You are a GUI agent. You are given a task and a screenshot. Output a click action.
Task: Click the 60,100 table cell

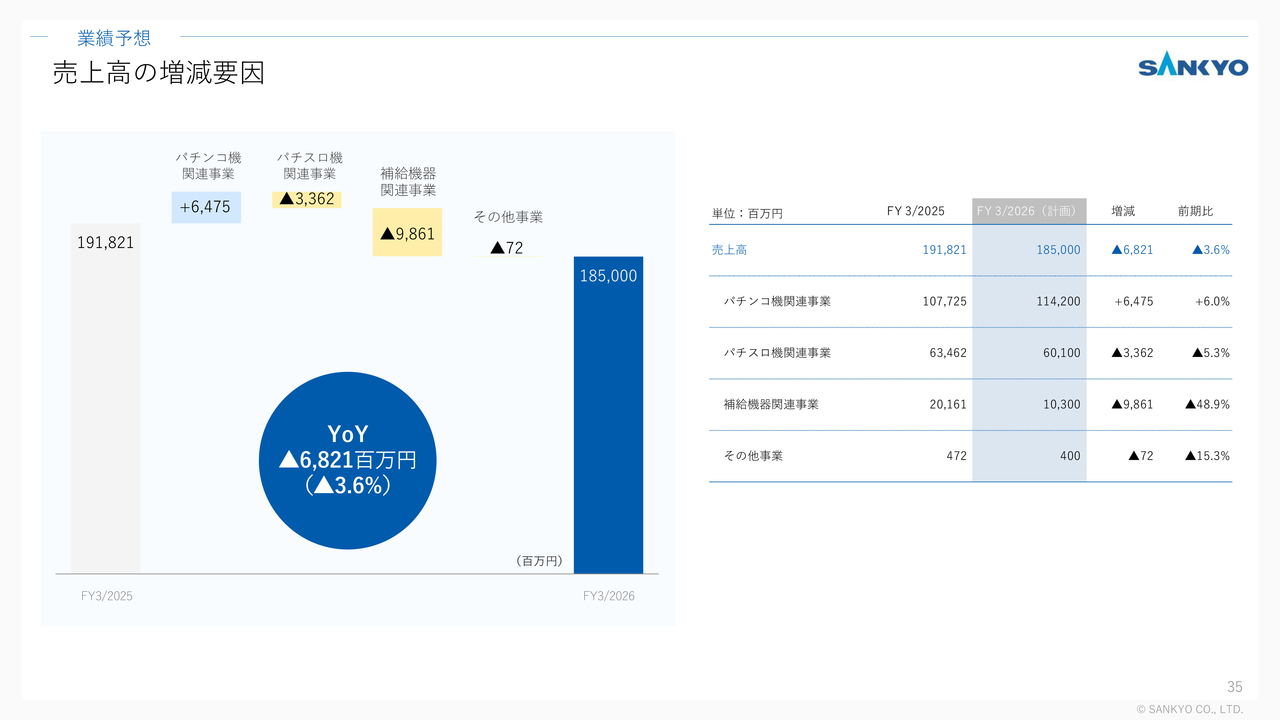[1062, 353]
